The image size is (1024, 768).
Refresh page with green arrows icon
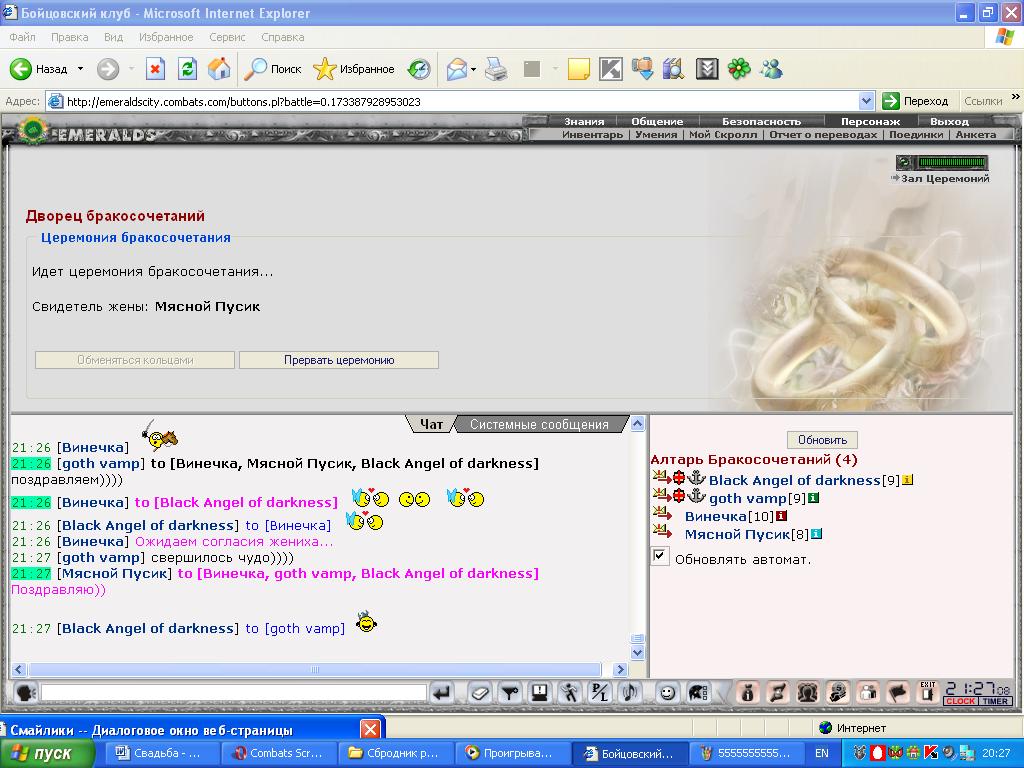tap(187, 69)
